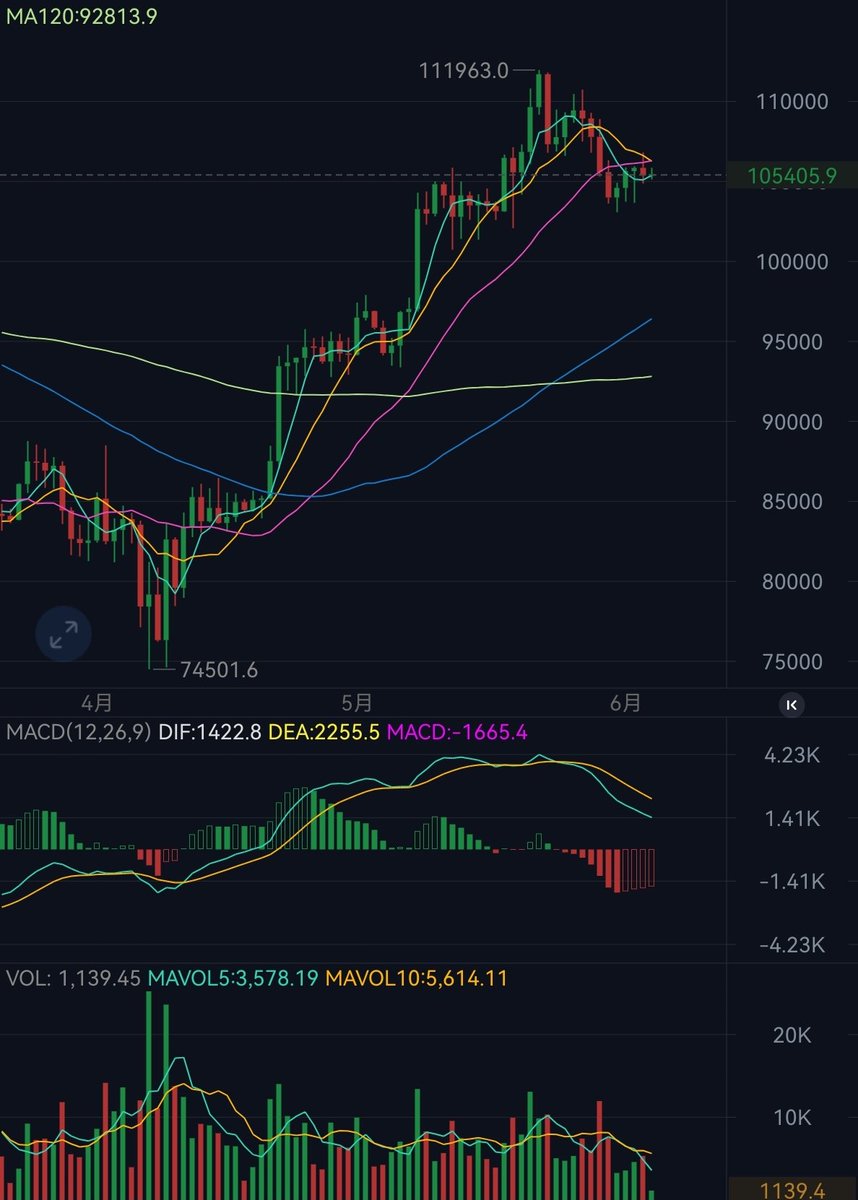Click the 110000 price axis label
Image resolution: width=858 pixels, height=1200 pixels.
tap(792, 102)
